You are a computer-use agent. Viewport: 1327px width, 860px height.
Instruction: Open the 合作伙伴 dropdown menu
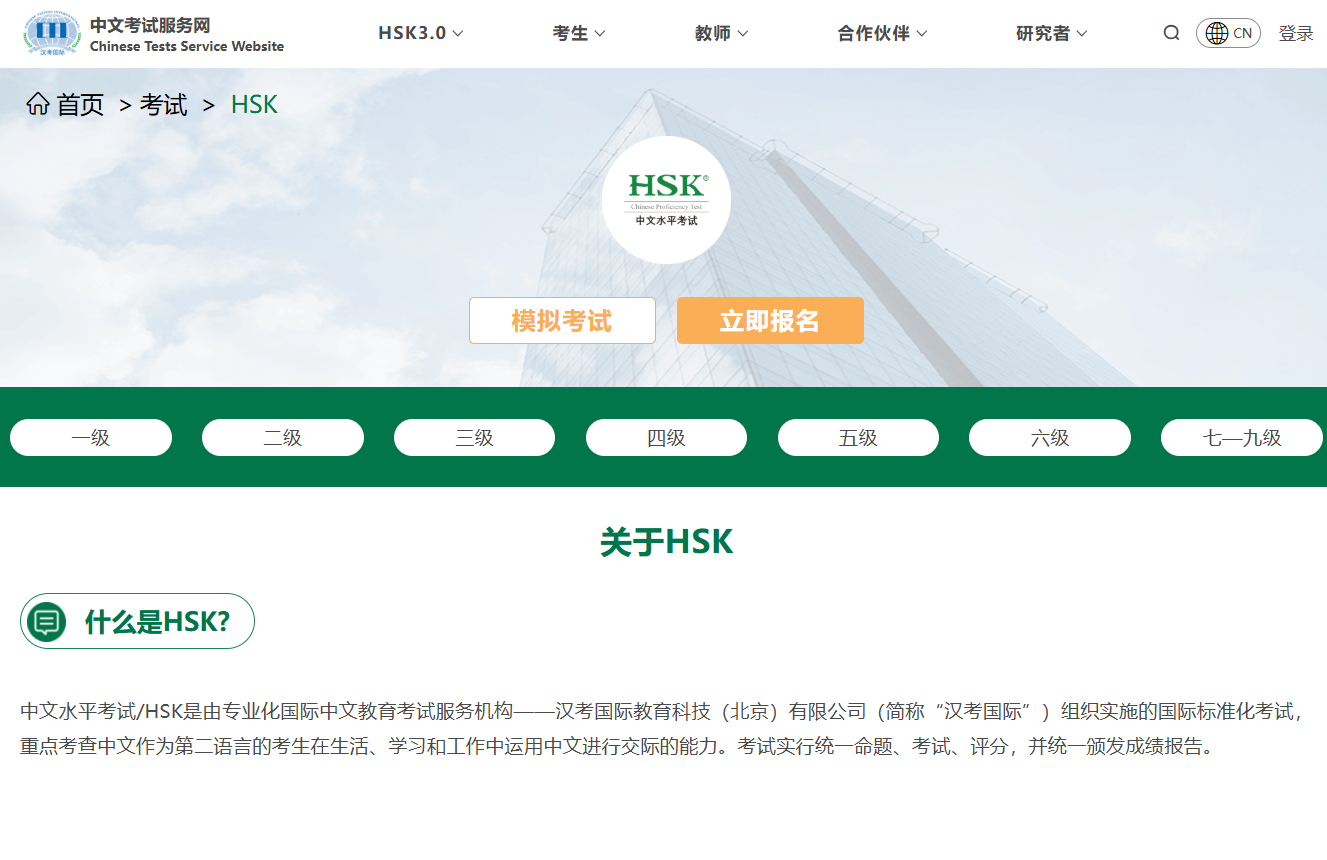881,32
